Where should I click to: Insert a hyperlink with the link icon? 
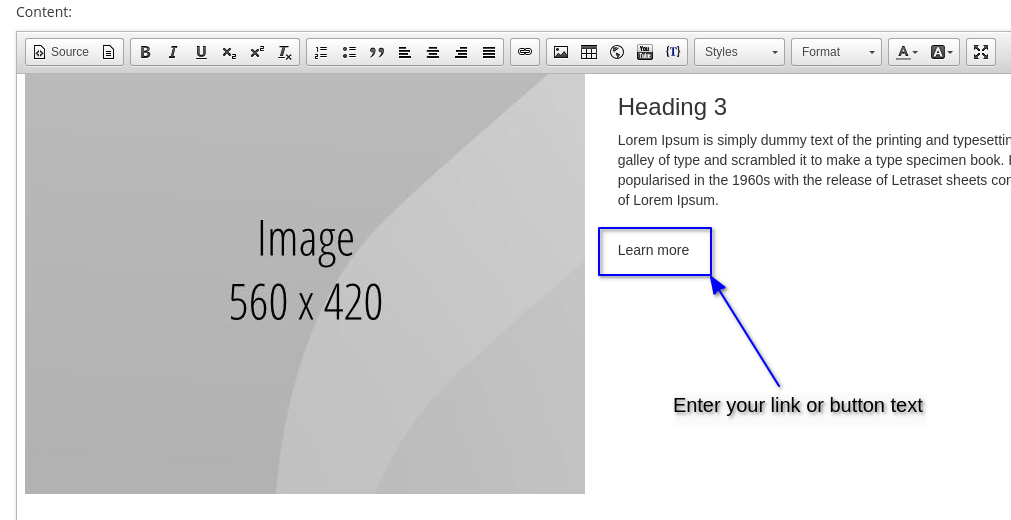[525, 52]
